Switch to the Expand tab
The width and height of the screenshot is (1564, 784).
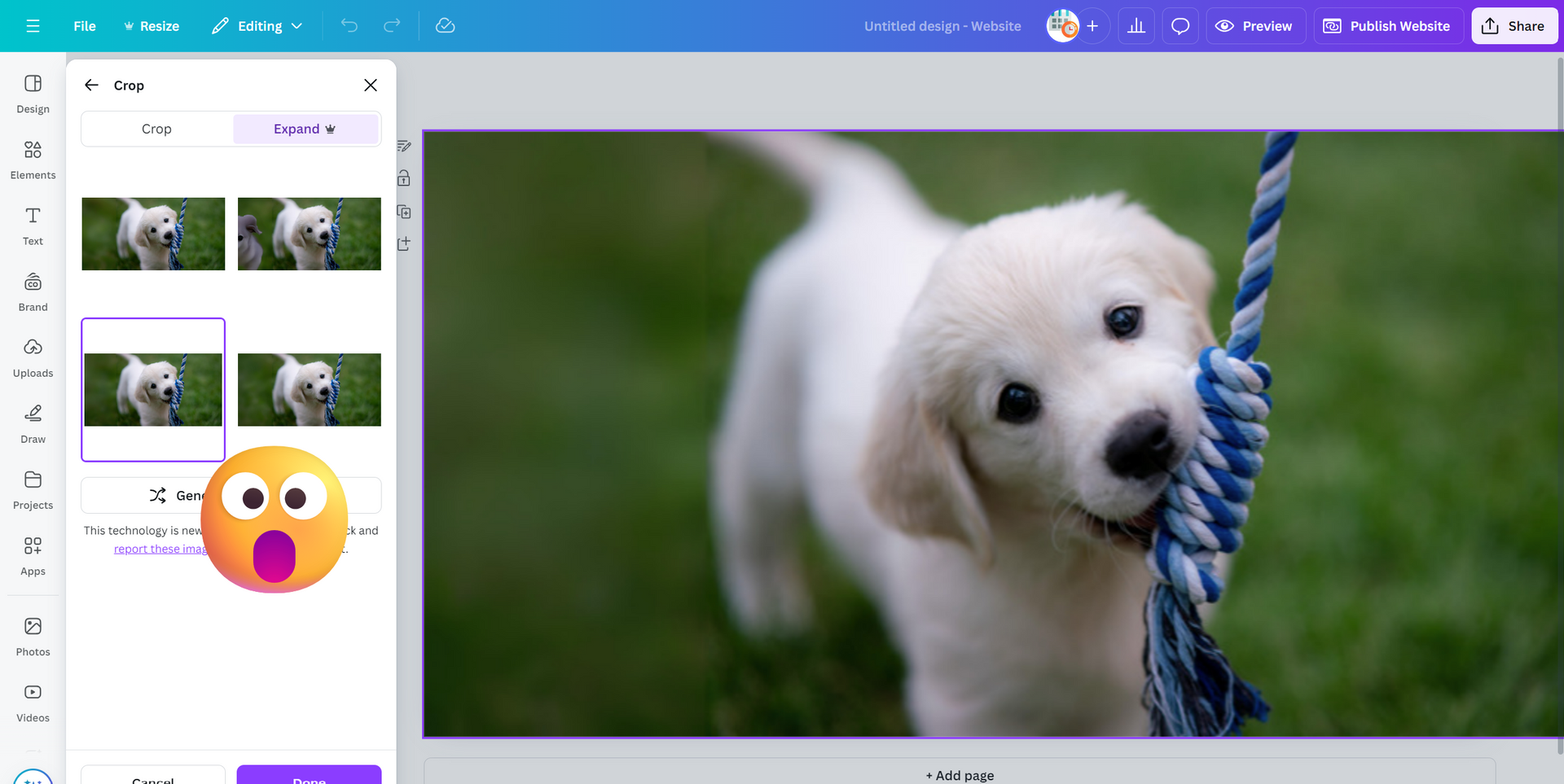pyautogui.click(x=305, y=129)
